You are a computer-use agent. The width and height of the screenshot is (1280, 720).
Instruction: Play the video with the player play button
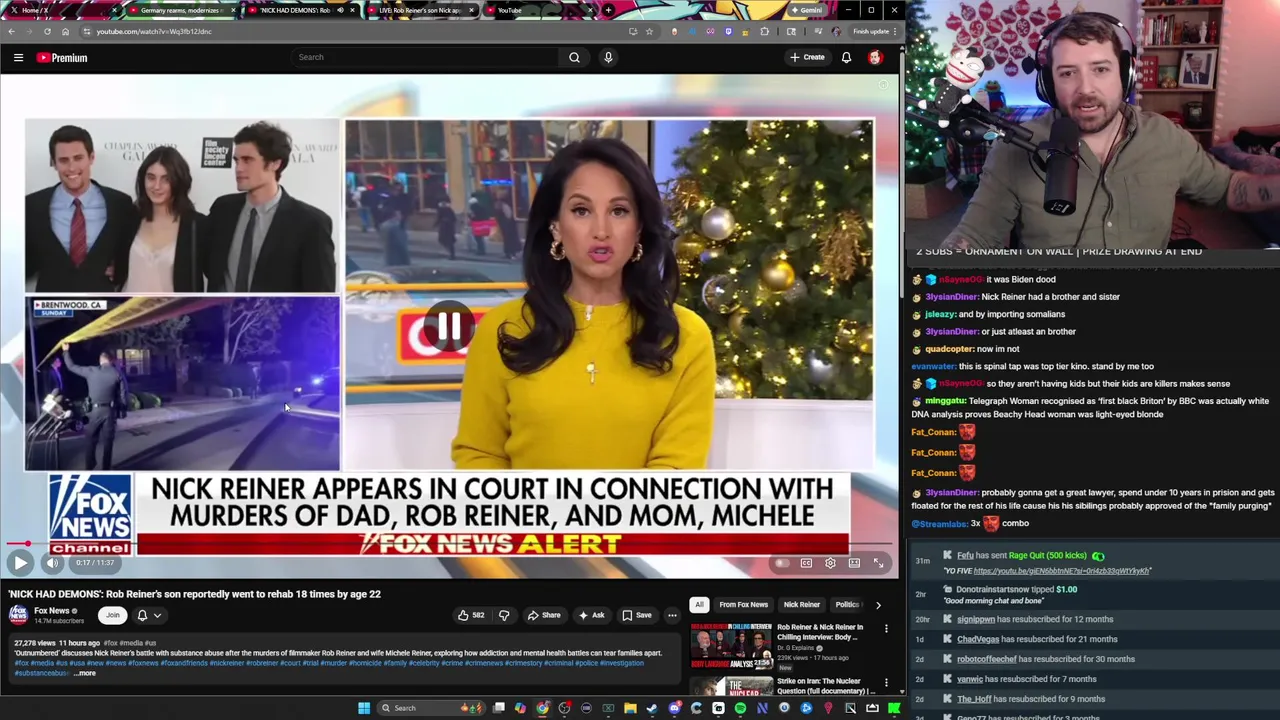20,563
